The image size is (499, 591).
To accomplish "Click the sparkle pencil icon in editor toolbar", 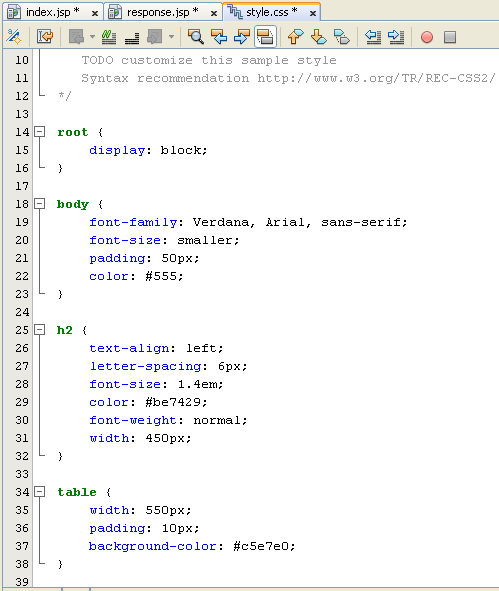I will point(14,37).
